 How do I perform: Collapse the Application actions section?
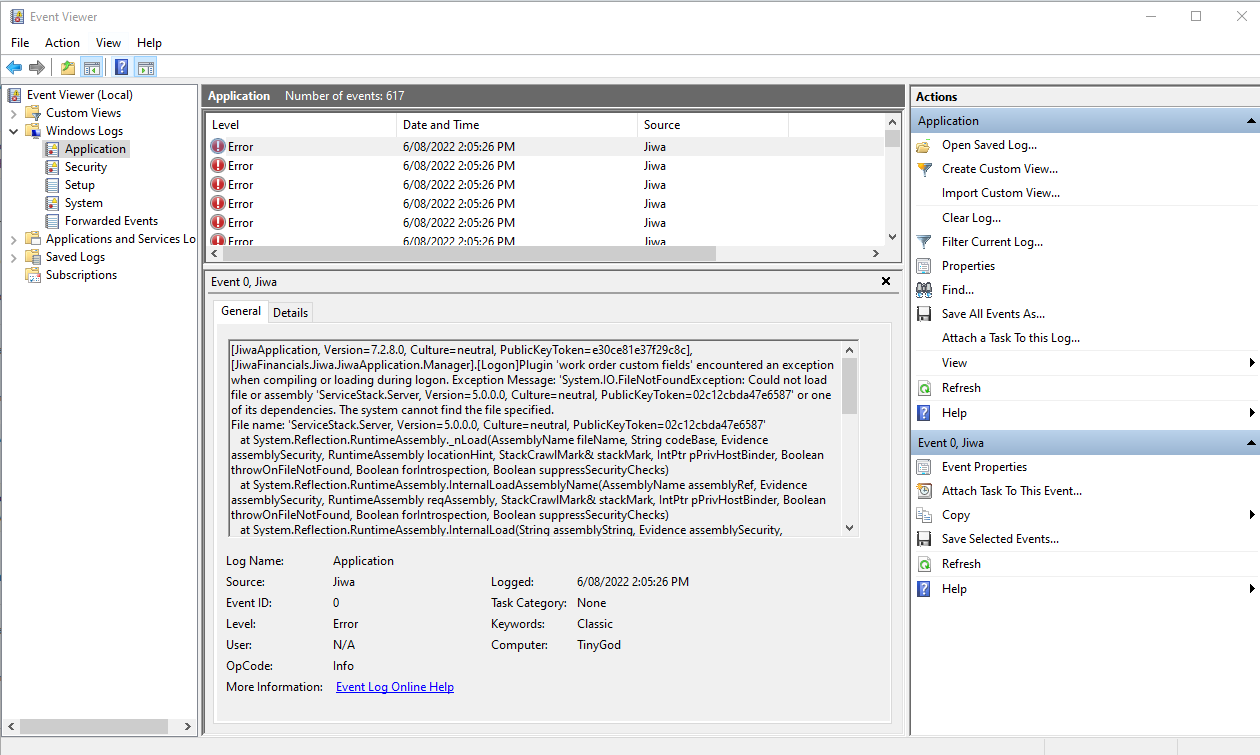1251,121
